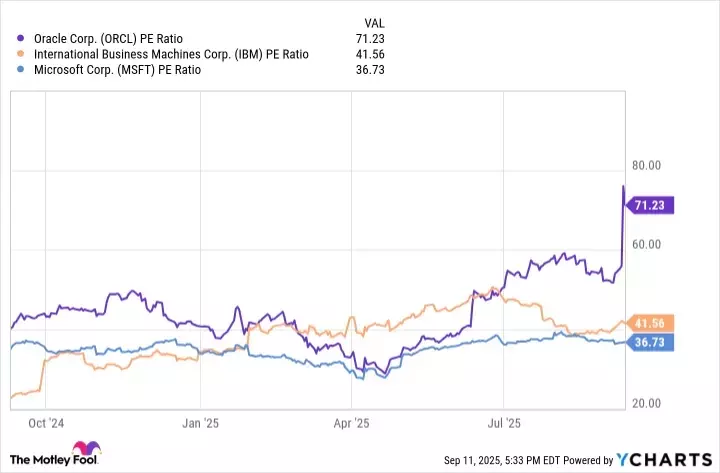Click the Jan '25 x-axis label
720x473 pixels.
pos(201,423)
